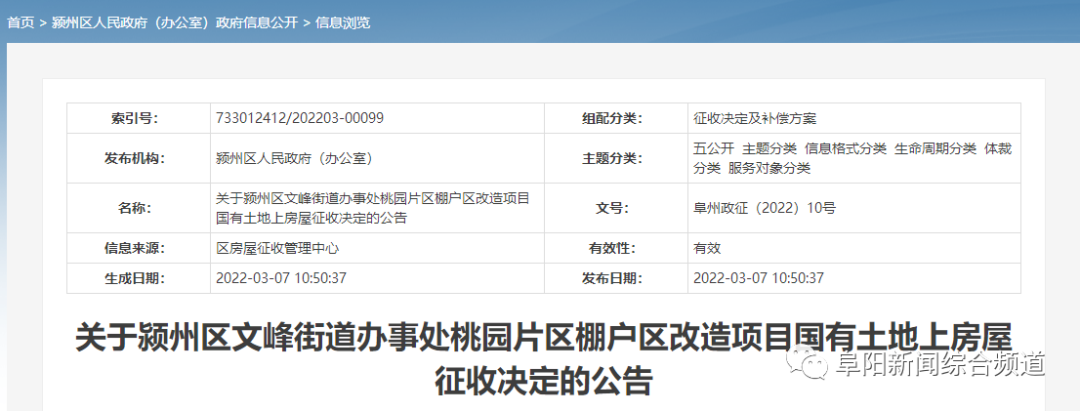Select the 五公开 主题分类 category values
Image resolution: width=1080 pixels, height=411 pixels.
tap(853, 158)
